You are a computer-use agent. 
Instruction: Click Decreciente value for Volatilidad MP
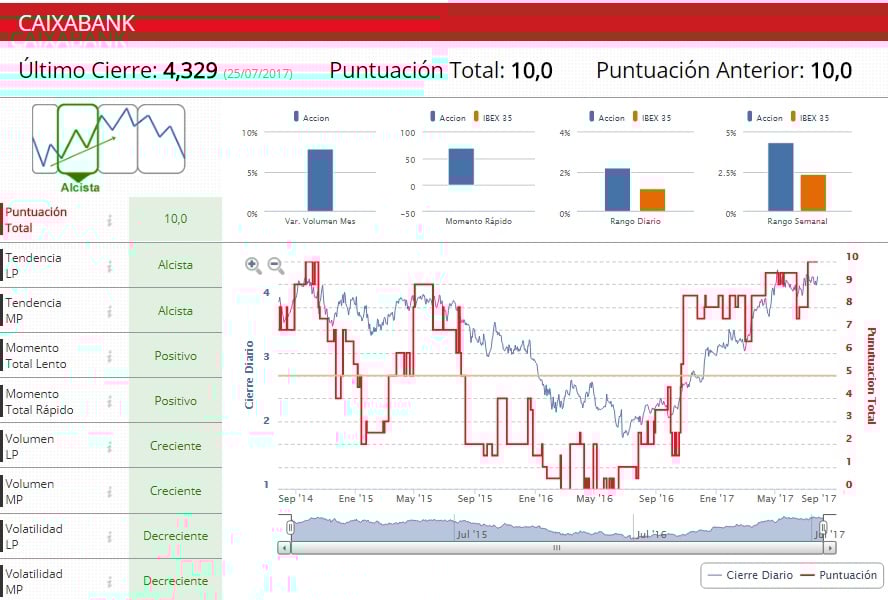point(176,581)
